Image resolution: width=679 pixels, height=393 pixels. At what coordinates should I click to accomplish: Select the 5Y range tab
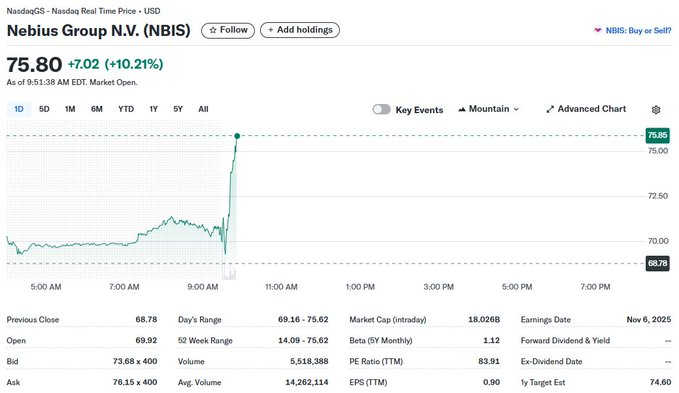[178, 109]
